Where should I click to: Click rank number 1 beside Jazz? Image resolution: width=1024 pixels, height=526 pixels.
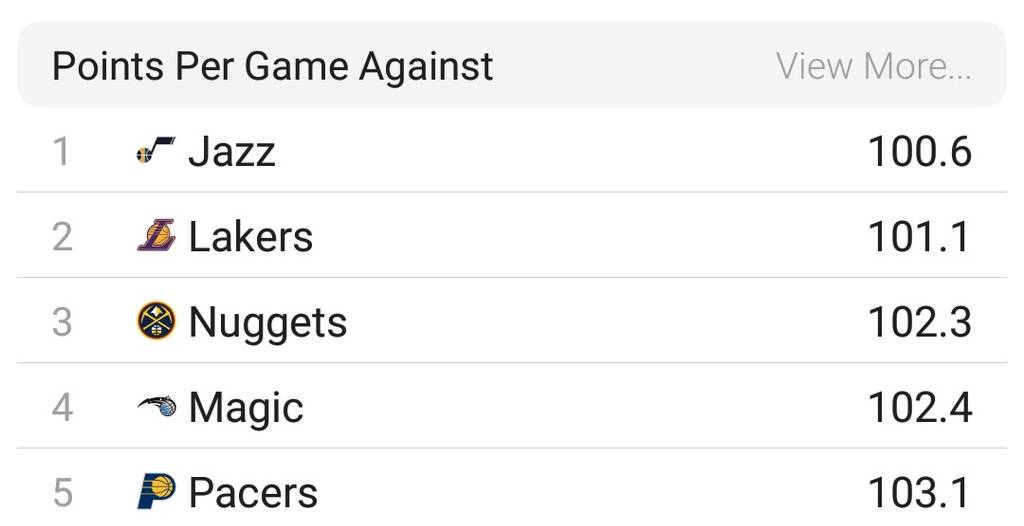coord(62,152)
